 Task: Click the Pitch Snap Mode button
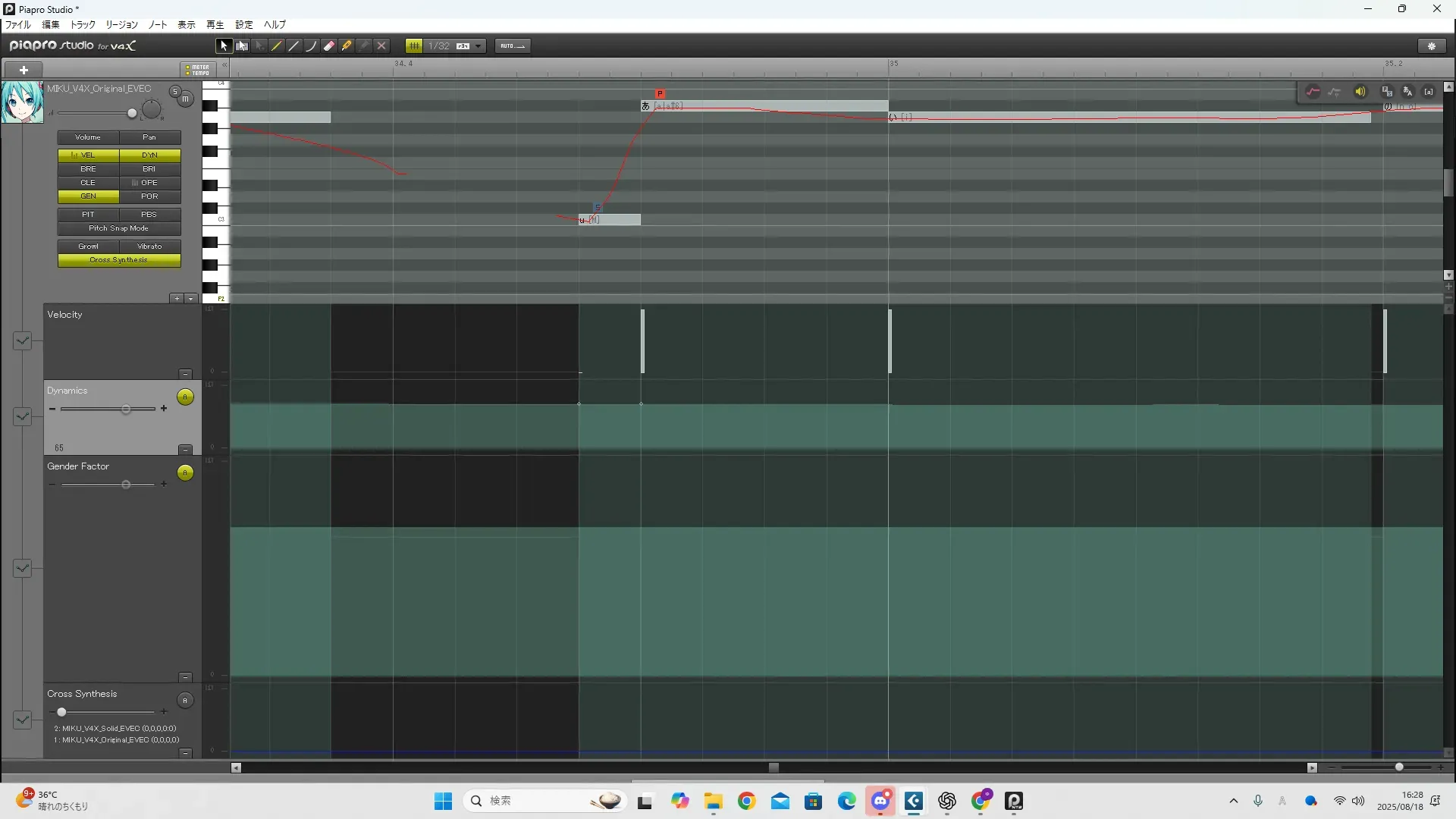click(x=119, y=228)
